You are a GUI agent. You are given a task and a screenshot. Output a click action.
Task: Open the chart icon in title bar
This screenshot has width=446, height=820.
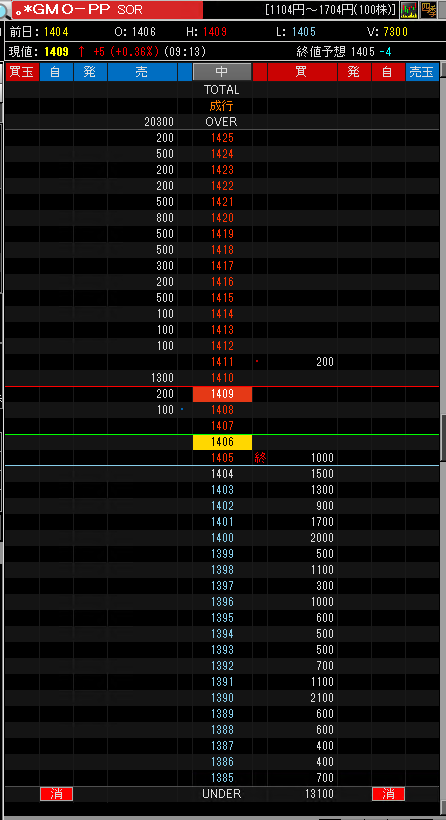pos(408,10)
